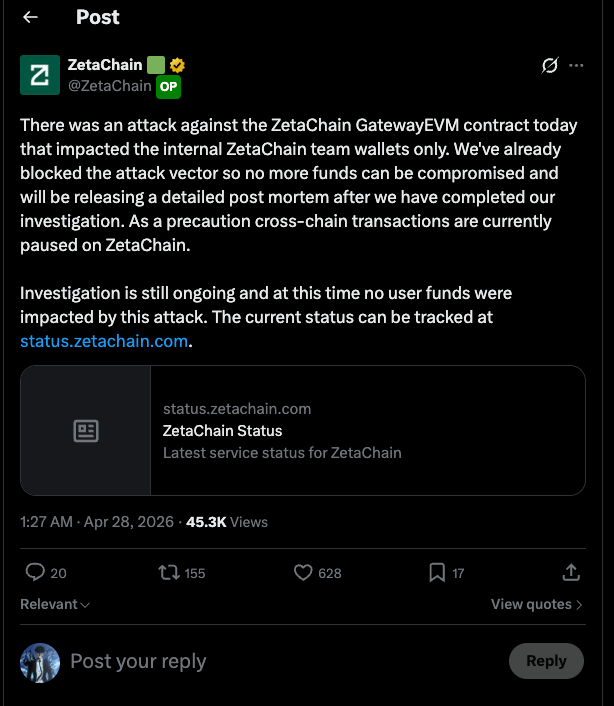Expand the Relevant sort dropdown
The height and width of the screenshot is (706, 614).
point(55,604)
